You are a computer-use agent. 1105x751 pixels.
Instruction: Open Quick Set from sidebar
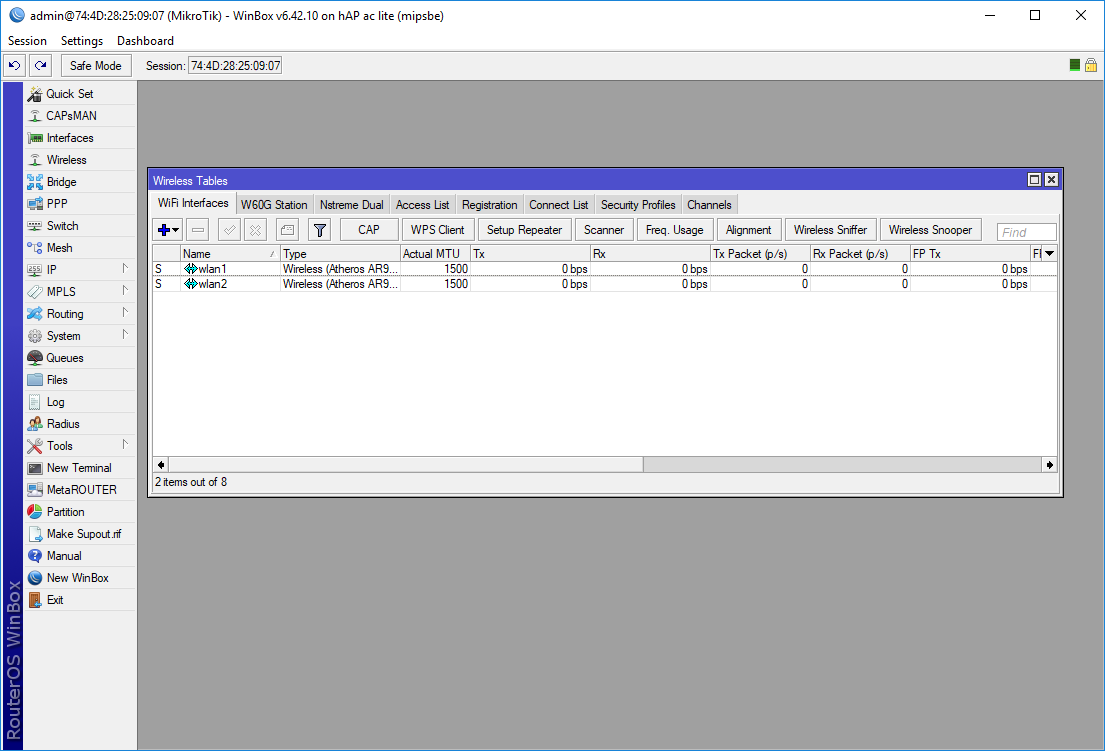(x=80, y=94)
